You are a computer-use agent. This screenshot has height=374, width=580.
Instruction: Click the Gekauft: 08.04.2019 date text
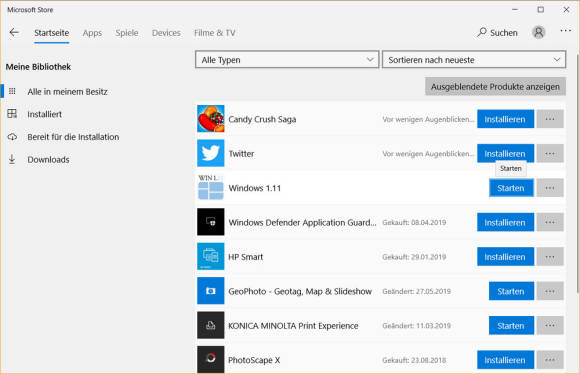pos(414,222)
